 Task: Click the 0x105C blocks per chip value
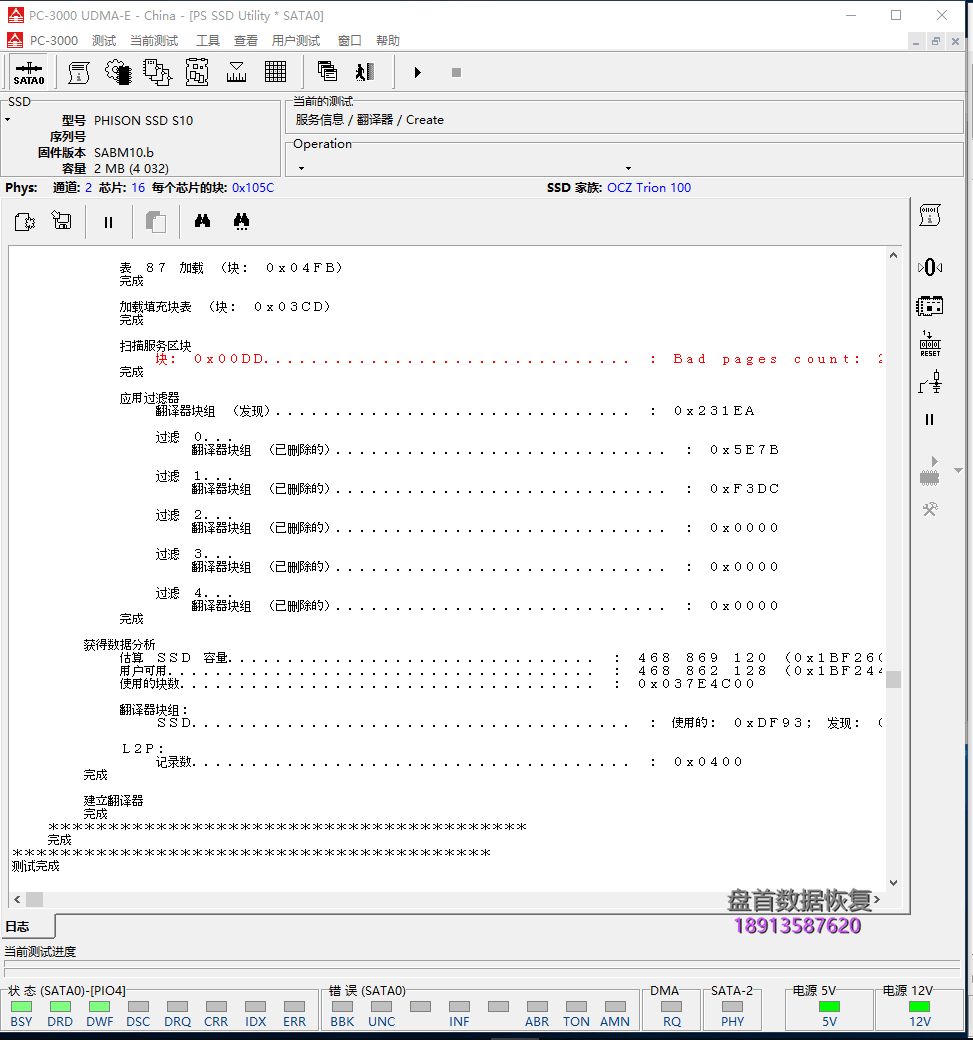[253, 188]
